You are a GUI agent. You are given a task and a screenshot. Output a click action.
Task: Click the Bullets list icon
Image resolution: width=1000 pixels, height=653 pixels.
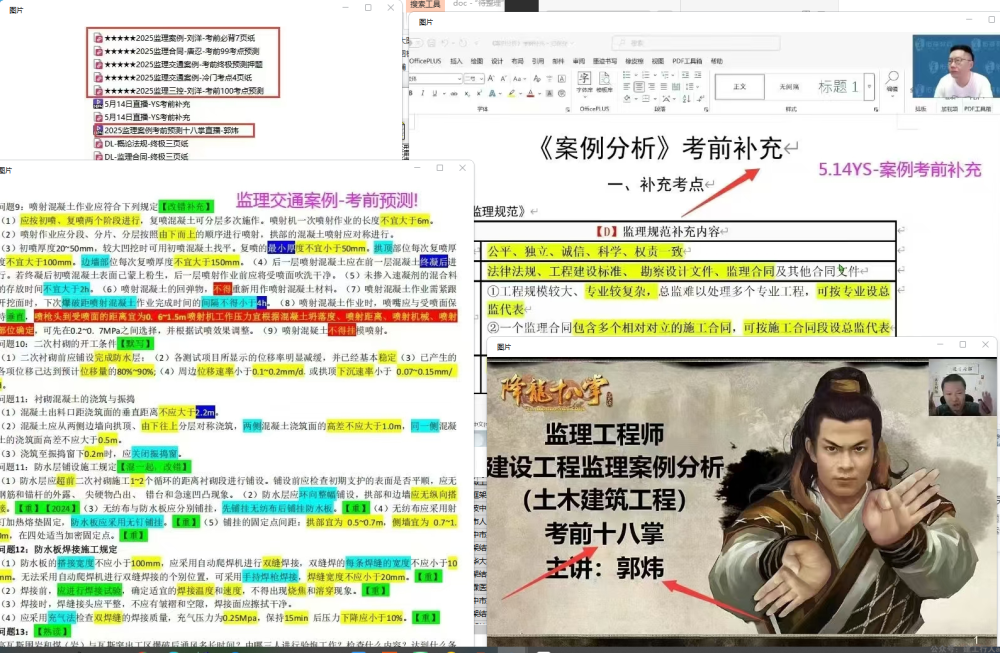[626, 75]
